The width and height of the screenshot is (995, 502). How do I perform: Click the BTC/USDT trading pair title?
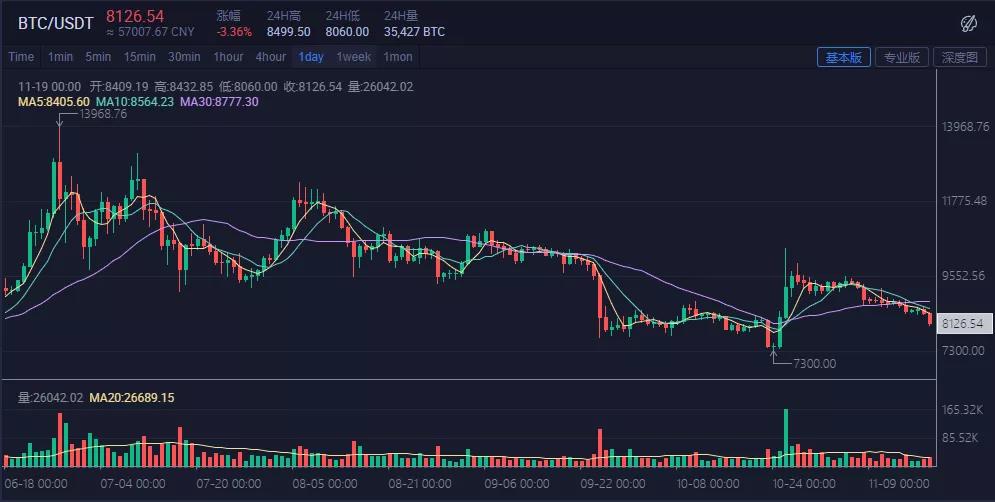pyautogui.click(x=55, y=18)
